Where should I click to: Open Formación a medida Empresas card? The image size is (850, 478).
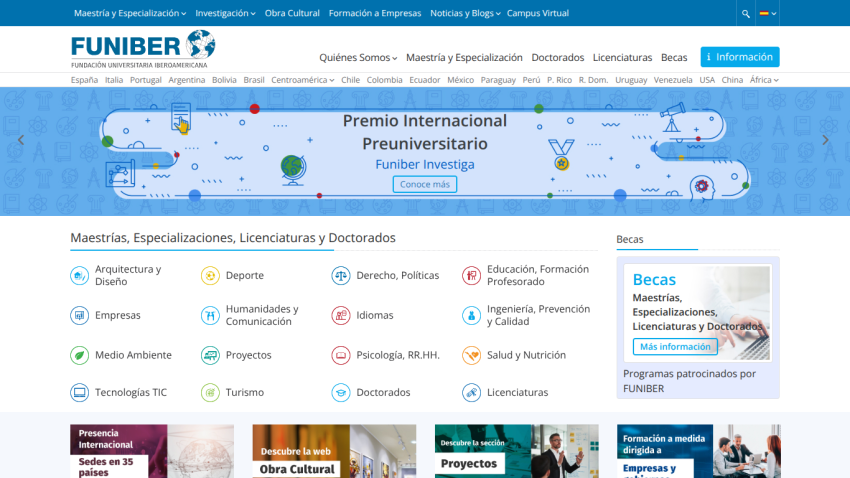click(x=699, y=451)
